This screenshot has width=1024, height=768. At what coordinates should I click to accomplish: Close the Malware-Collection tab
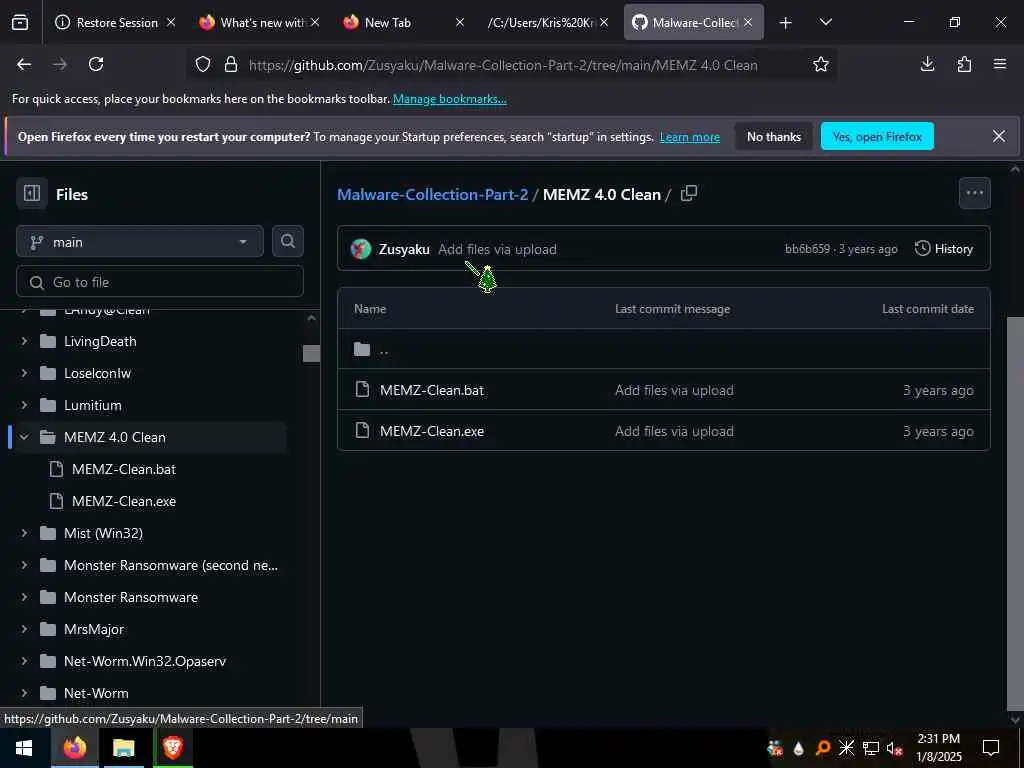748,23
